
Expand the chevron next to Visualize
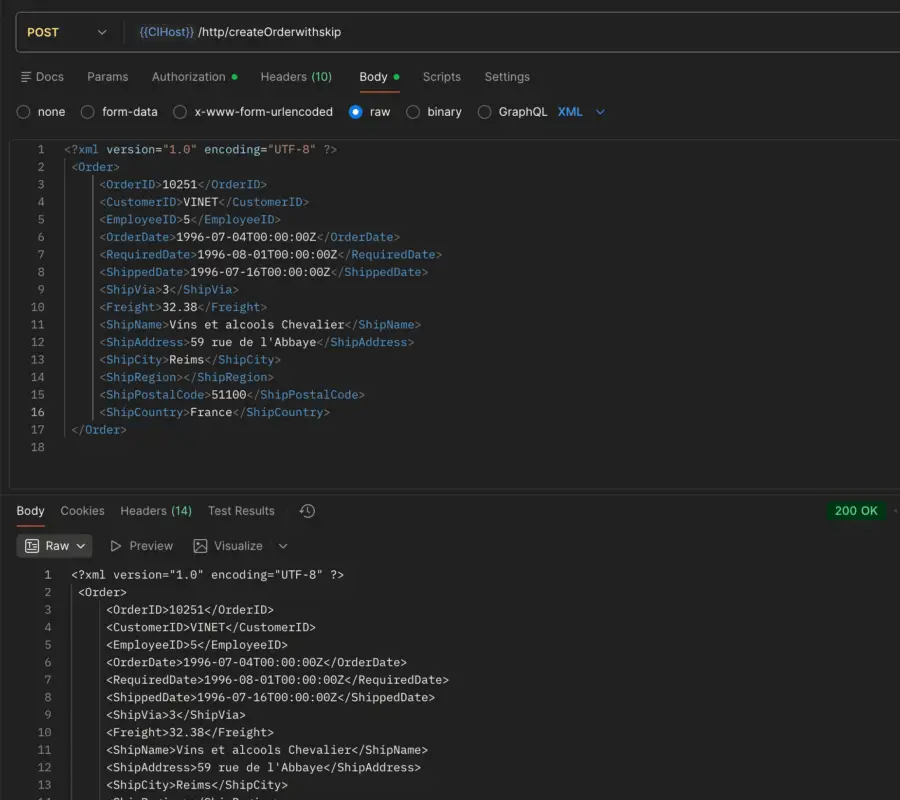[283, 546]
